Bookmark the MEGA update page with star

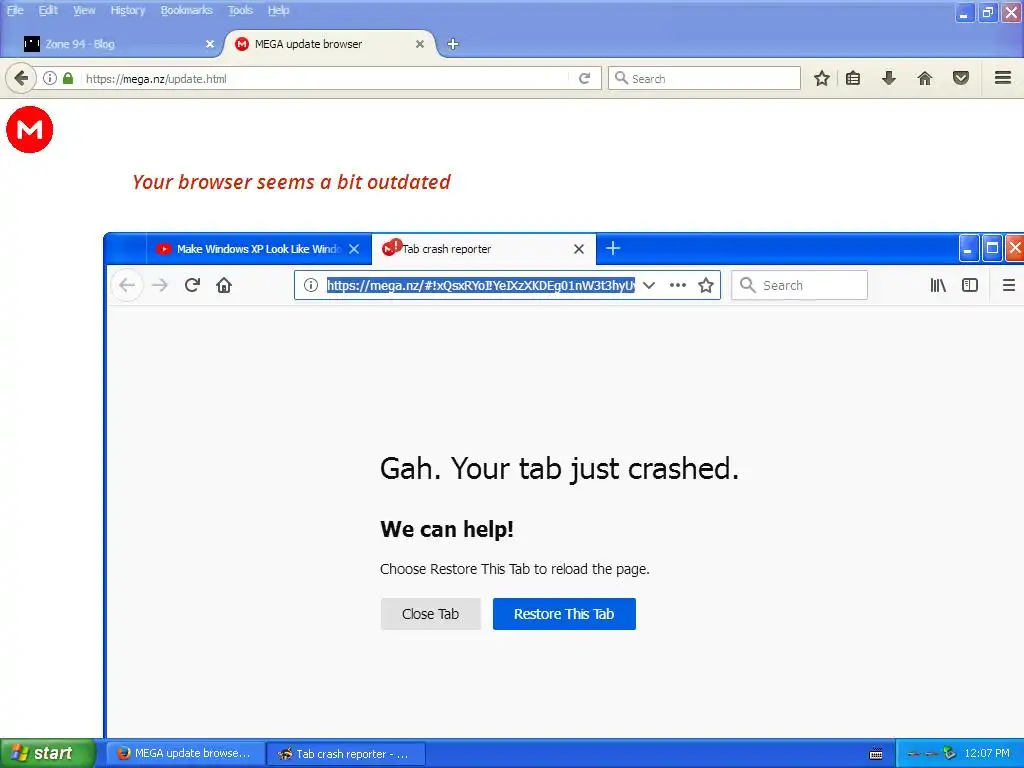point(822,78)
